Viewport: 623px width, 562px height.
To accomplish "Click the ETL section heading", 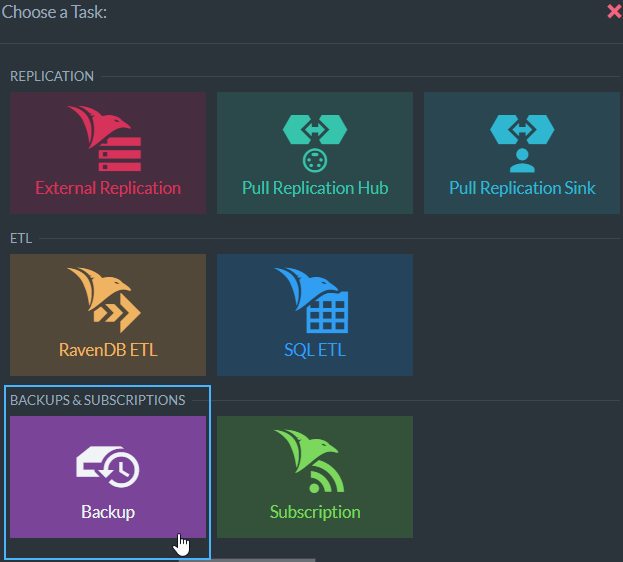I will [x=21, y=238].
